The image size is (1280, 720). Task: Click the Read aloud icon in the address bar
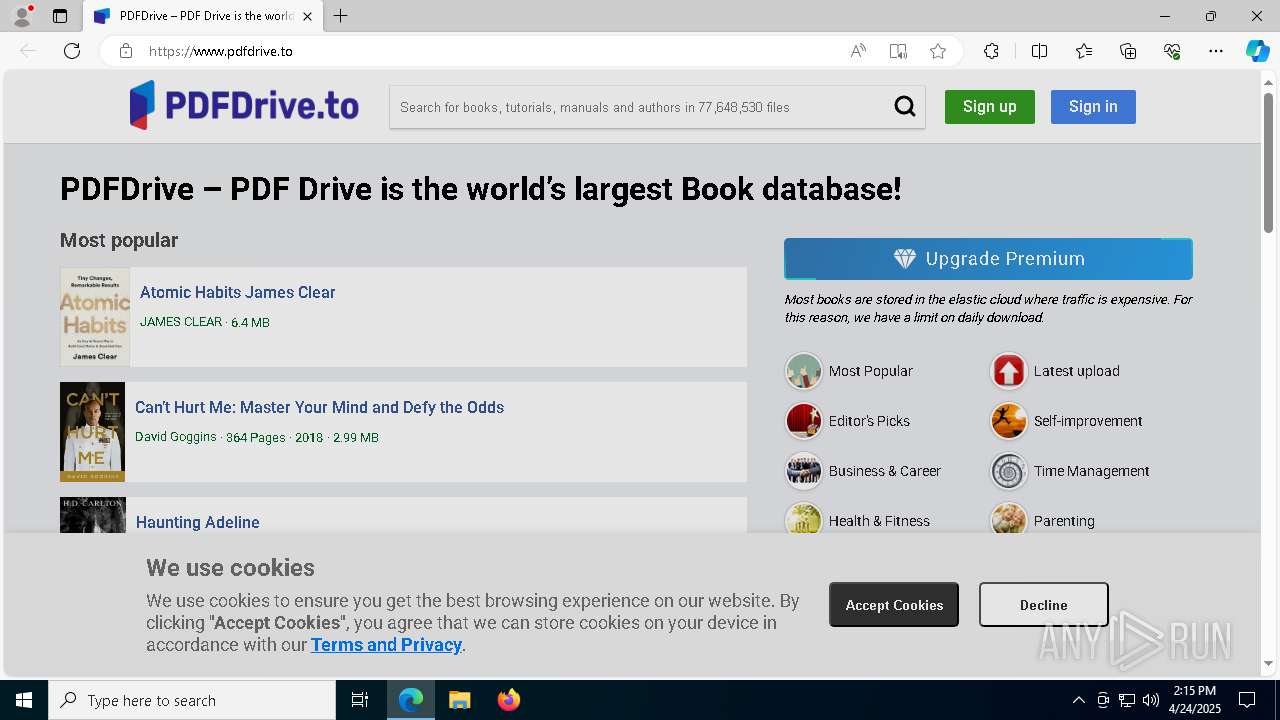tap(858, 51)
